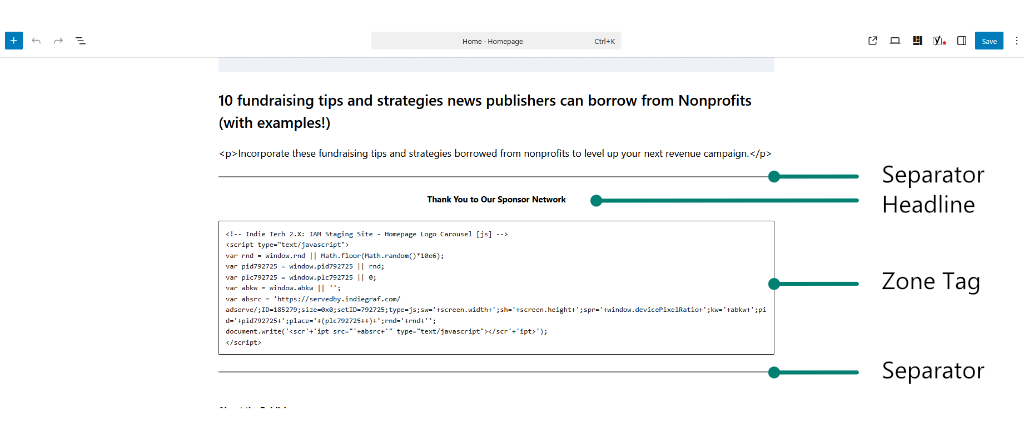Click the excerpt paragraph about fundraising tips
This screenshot has width=1024, height=428.
pyautogui.click(x=495, y=153)
